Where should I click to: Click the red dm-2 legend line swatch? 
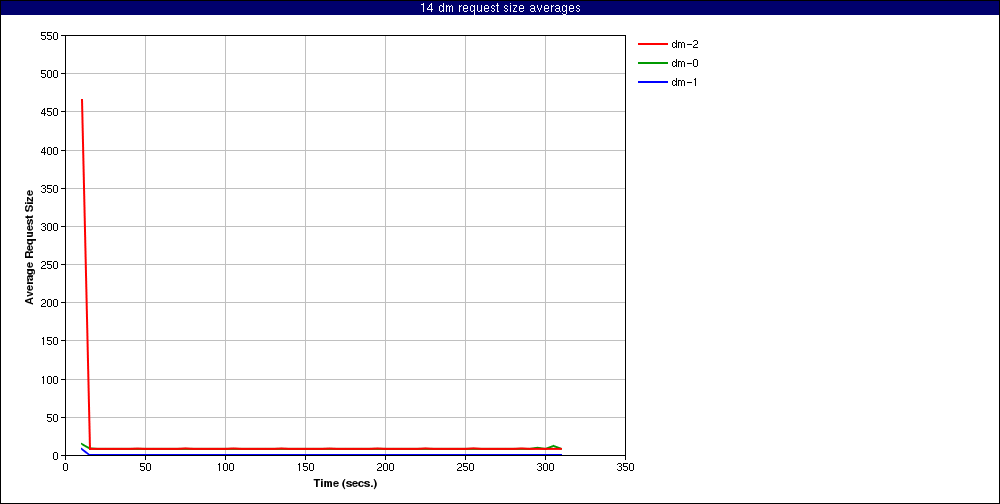point(652,44)
